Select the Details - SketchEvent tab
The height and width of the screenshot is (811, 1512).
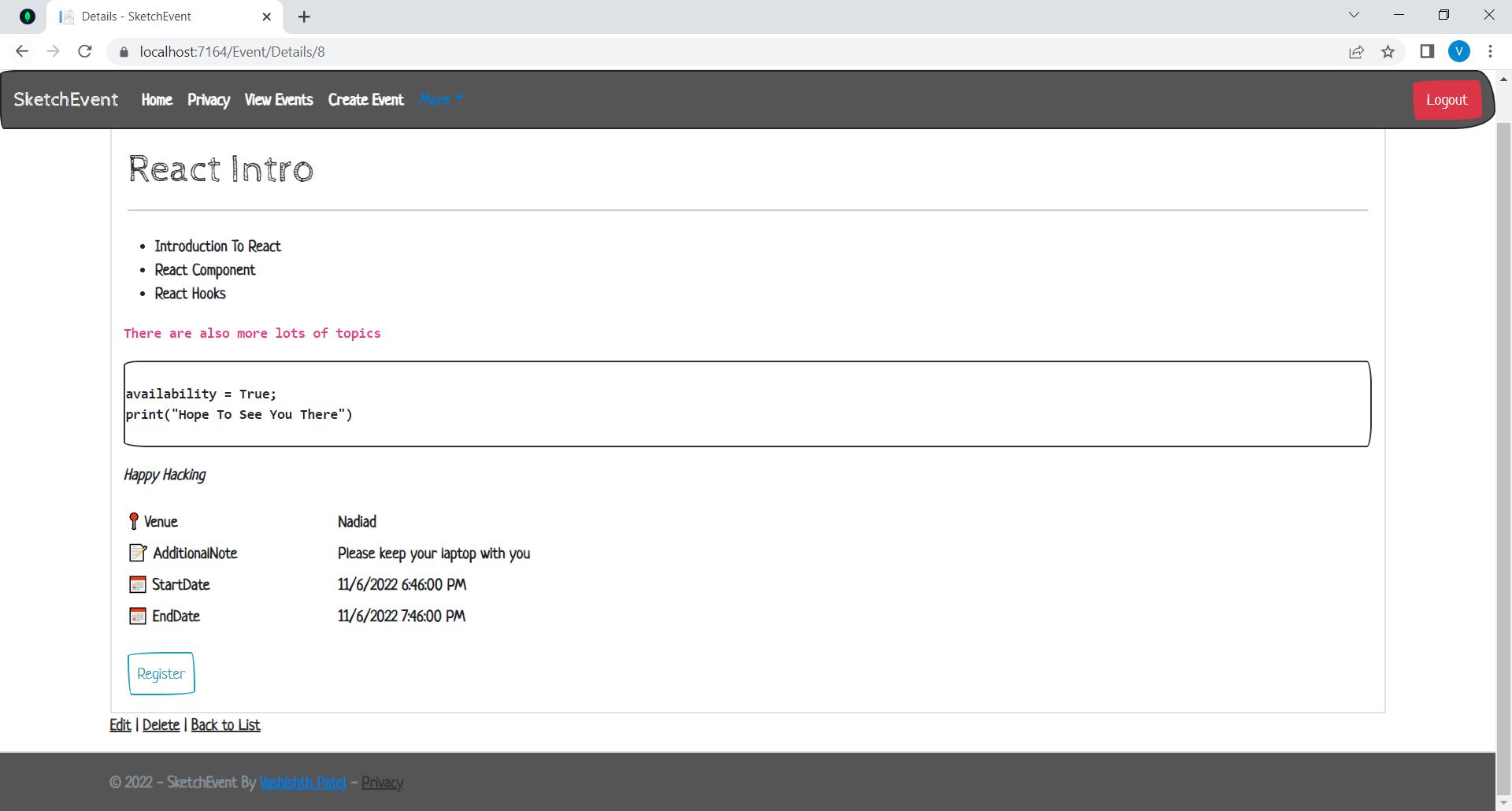click(164, 17)
